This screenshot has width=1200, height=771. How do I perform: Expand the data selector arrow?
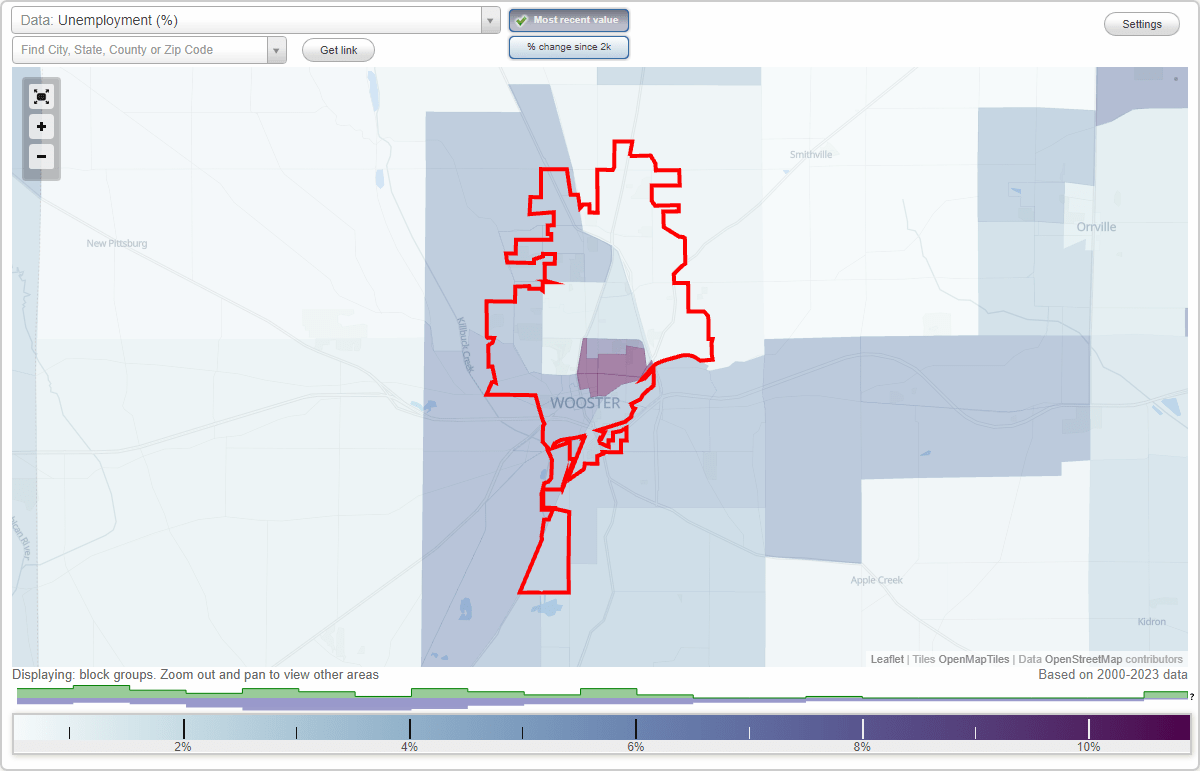pyautogui.click(x=490, y=20)
